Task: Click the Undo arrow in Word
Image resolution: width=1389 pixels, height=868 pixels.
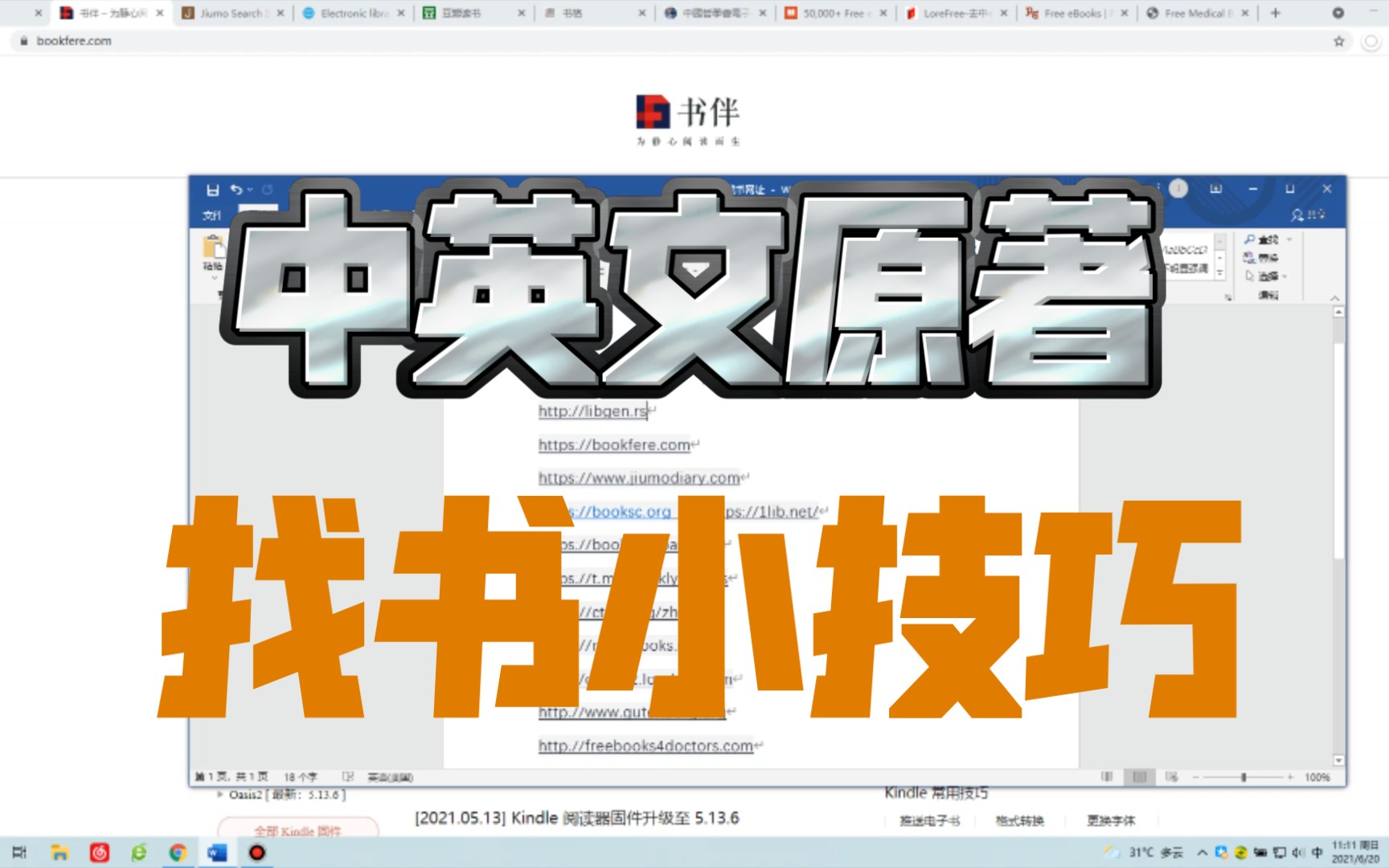Action: (236, 190)
